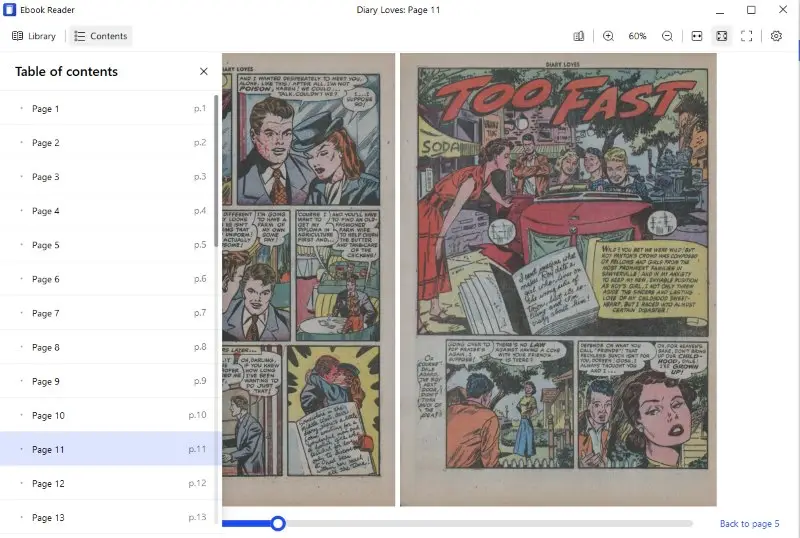
Task: Minimize the Ebook Reader window
Action: coord(720,10)
